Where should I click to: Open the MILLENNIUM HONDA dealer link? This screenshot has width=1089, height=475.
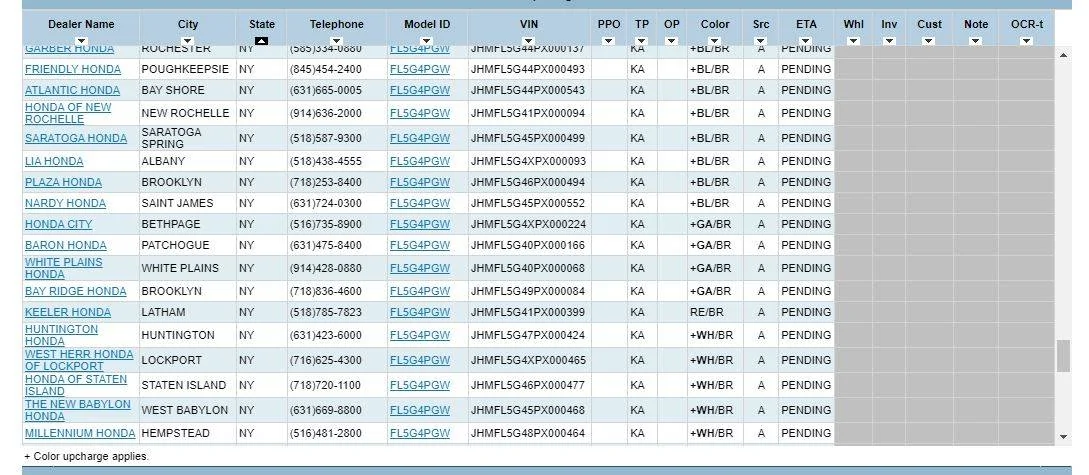point(80,433)
